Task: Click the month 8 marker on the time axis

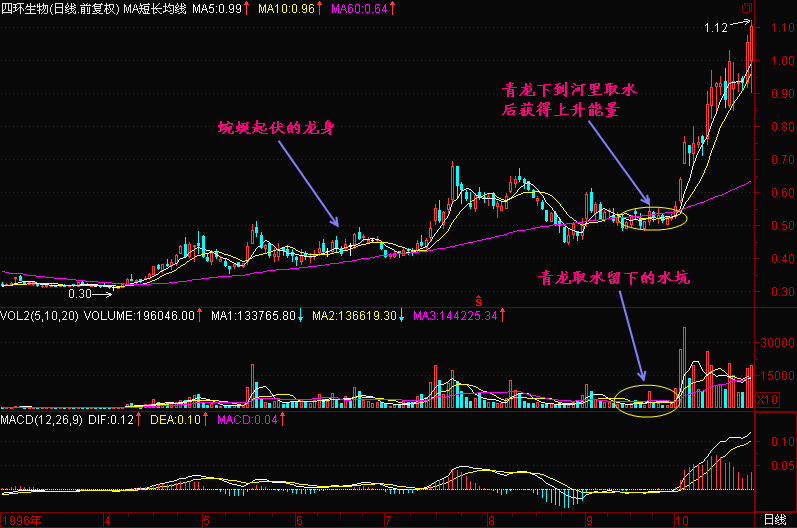Action: tap(492, 520)
